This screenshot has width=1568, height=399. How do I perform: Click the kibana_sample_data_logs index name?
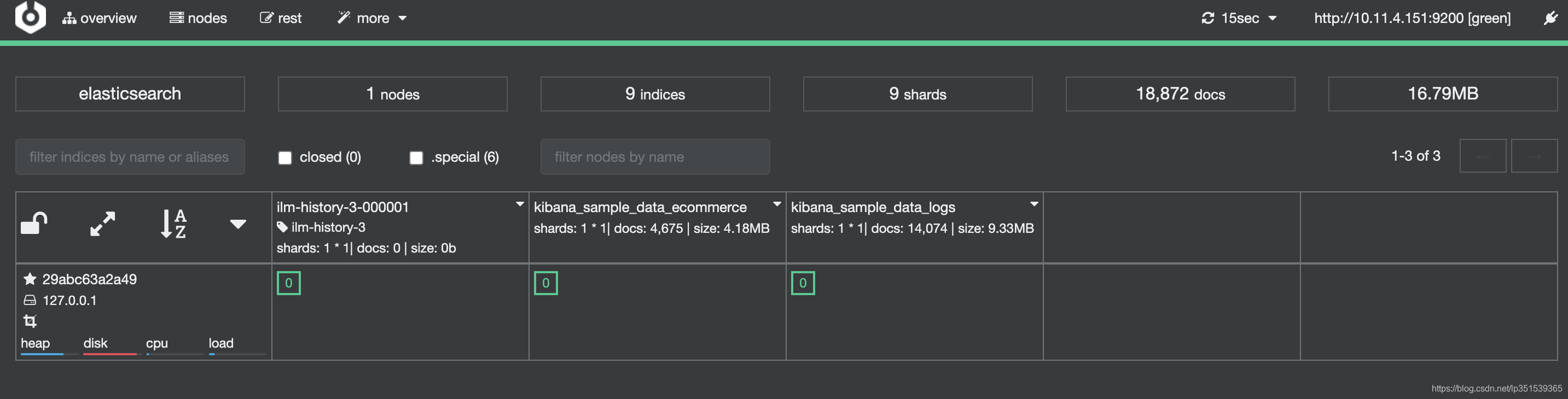click(873, 207)
